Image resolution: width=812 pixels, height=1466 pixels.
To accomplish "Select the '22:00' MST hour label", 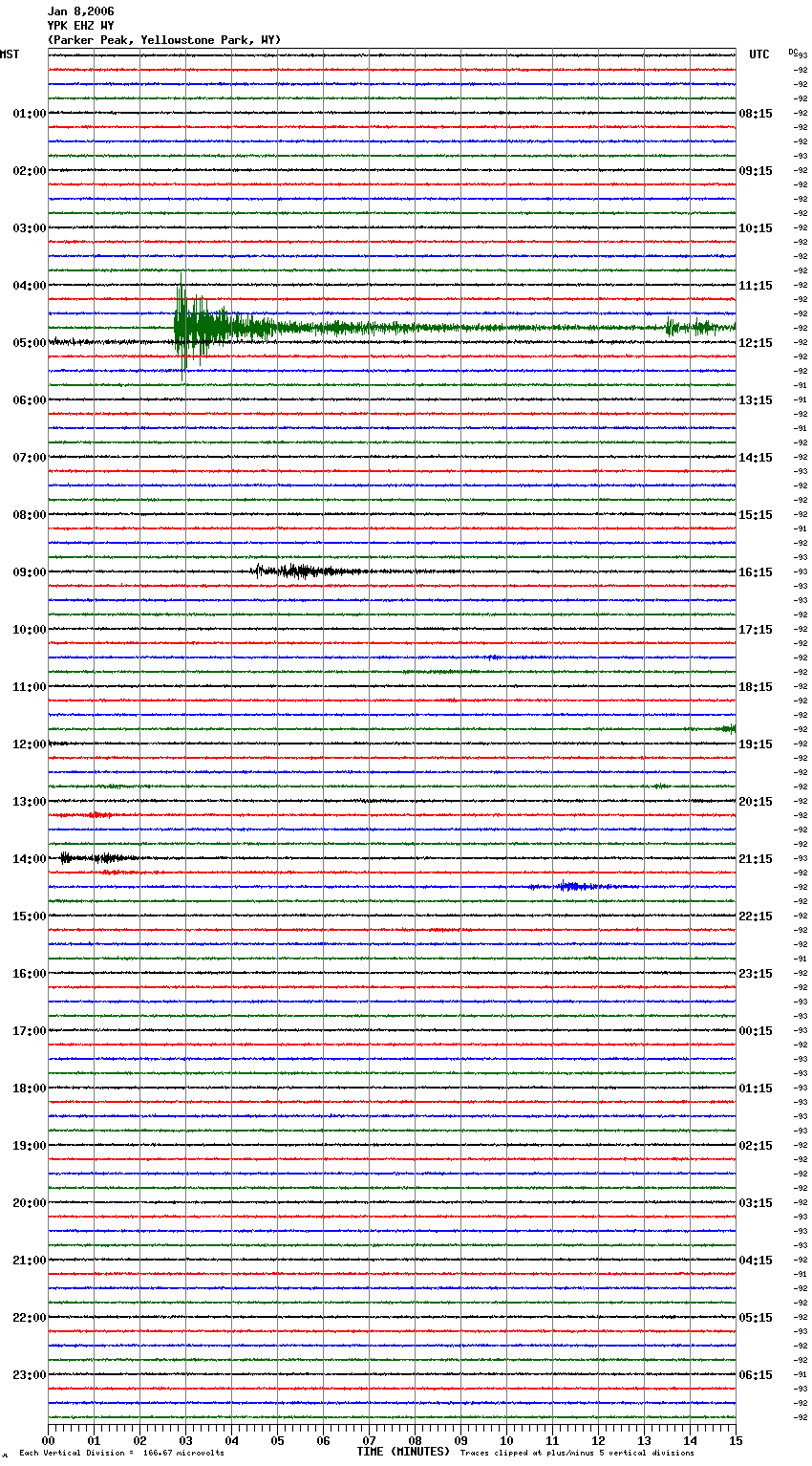I will tap(30, 1318).
